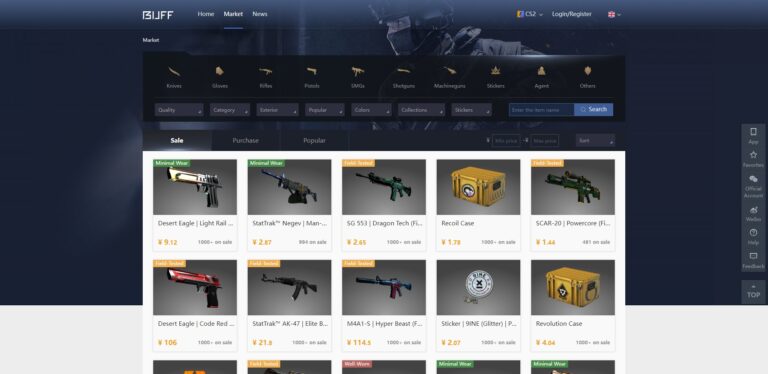Open the Agent category icon
Image resolution: width=768 pixels, height=374 pixels.
coord(541,71)
